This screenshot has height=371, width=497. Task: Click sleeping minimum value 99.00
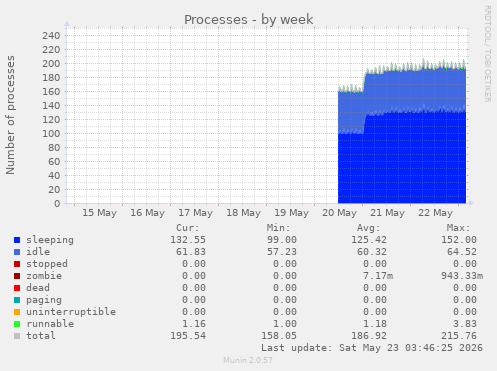pos(282,240)
